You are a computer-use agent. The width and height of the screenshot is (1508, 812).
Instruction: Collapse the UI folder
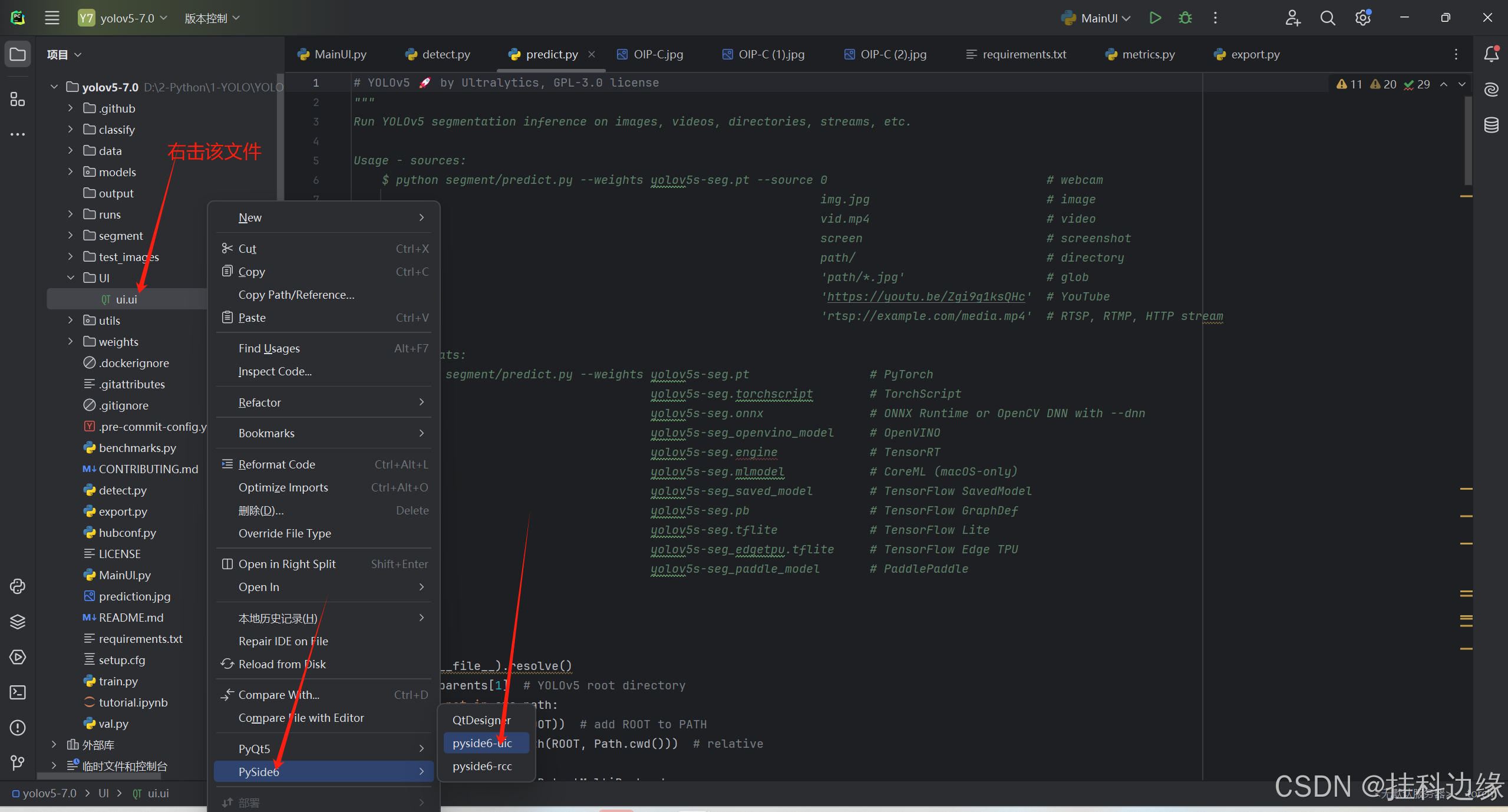point(70,278)
